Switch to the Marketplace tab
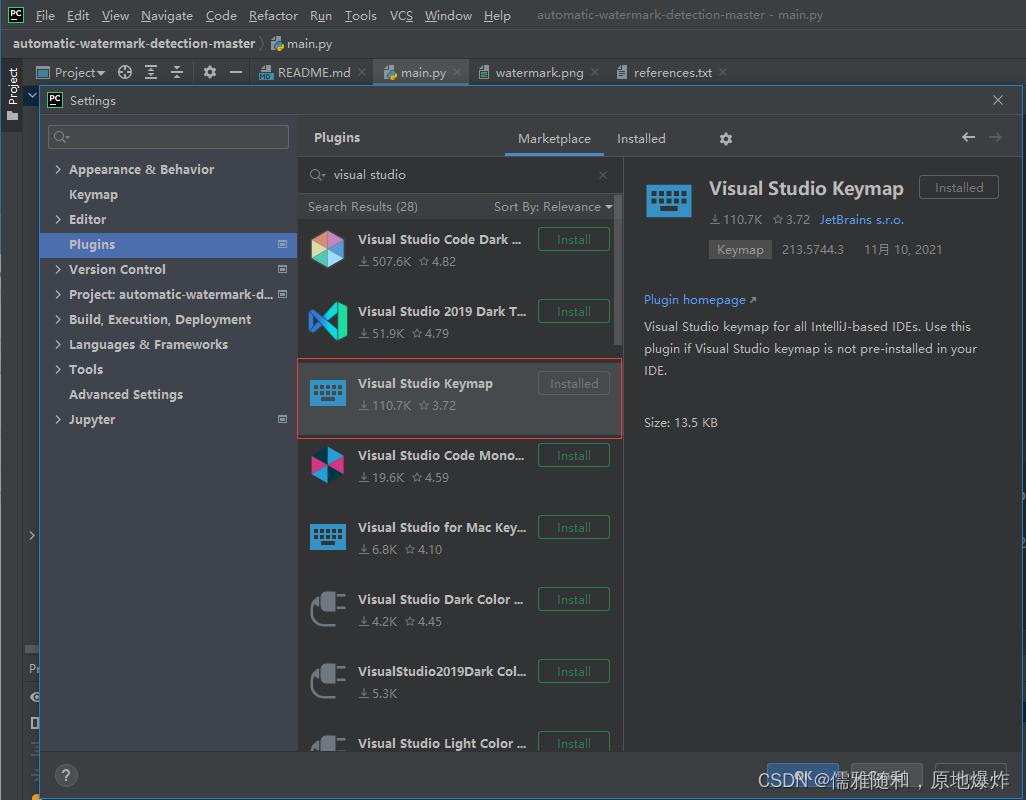The height and width of the screenshot is (800, 1026). [x=554, y=139]
